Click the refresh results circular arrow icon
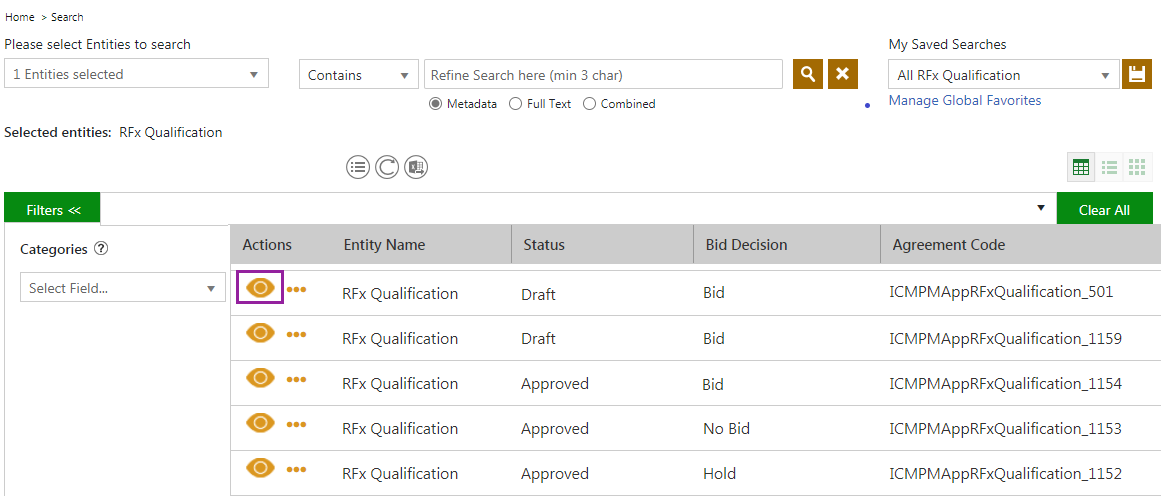Screen dimensions: 1161x496 click(x=387, y=167)
